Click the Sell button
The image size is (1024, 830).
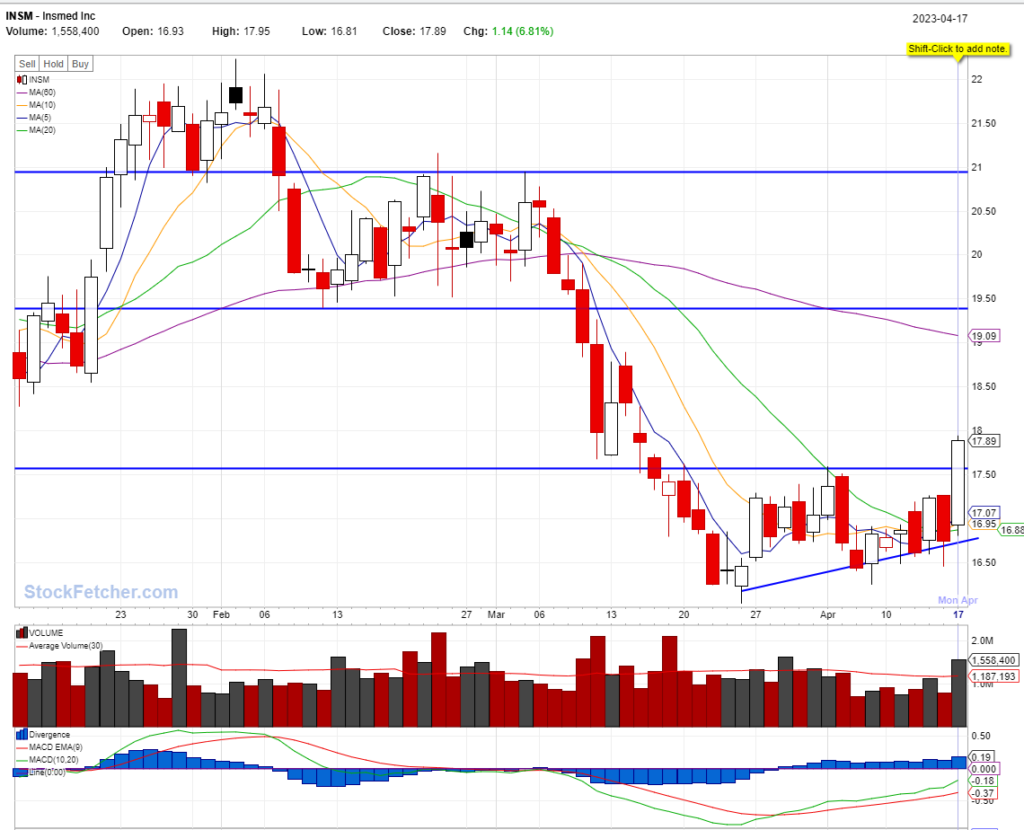27,63
